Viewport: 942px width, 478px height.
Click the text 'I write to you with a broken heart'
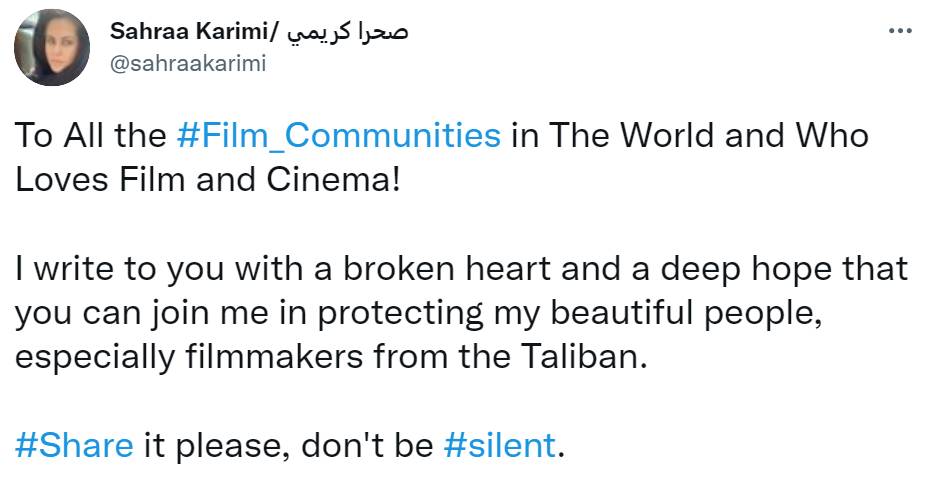pos(283,269)
